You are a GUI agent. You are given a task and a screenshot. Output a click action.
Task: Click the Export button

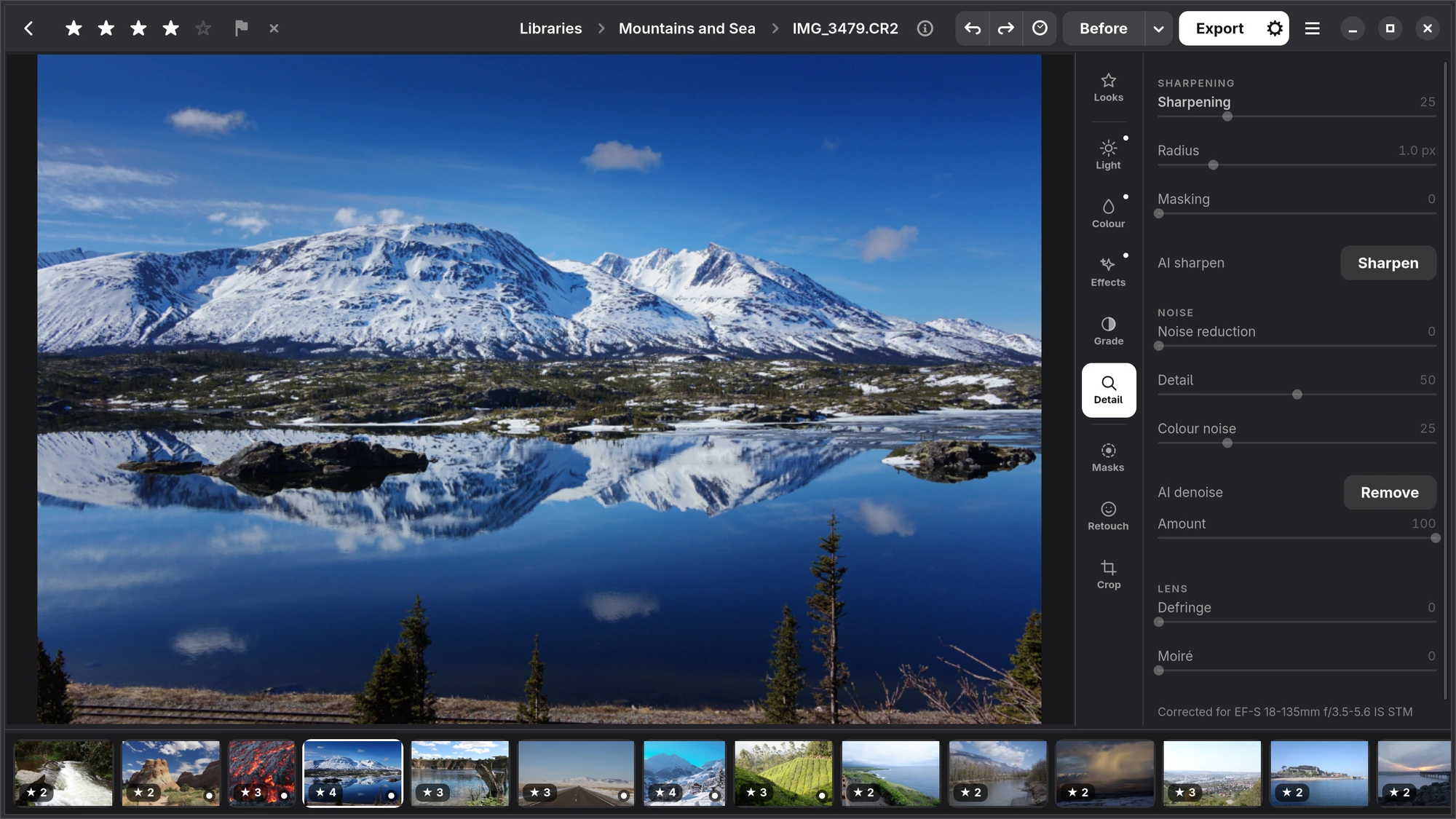point(1219,28)
